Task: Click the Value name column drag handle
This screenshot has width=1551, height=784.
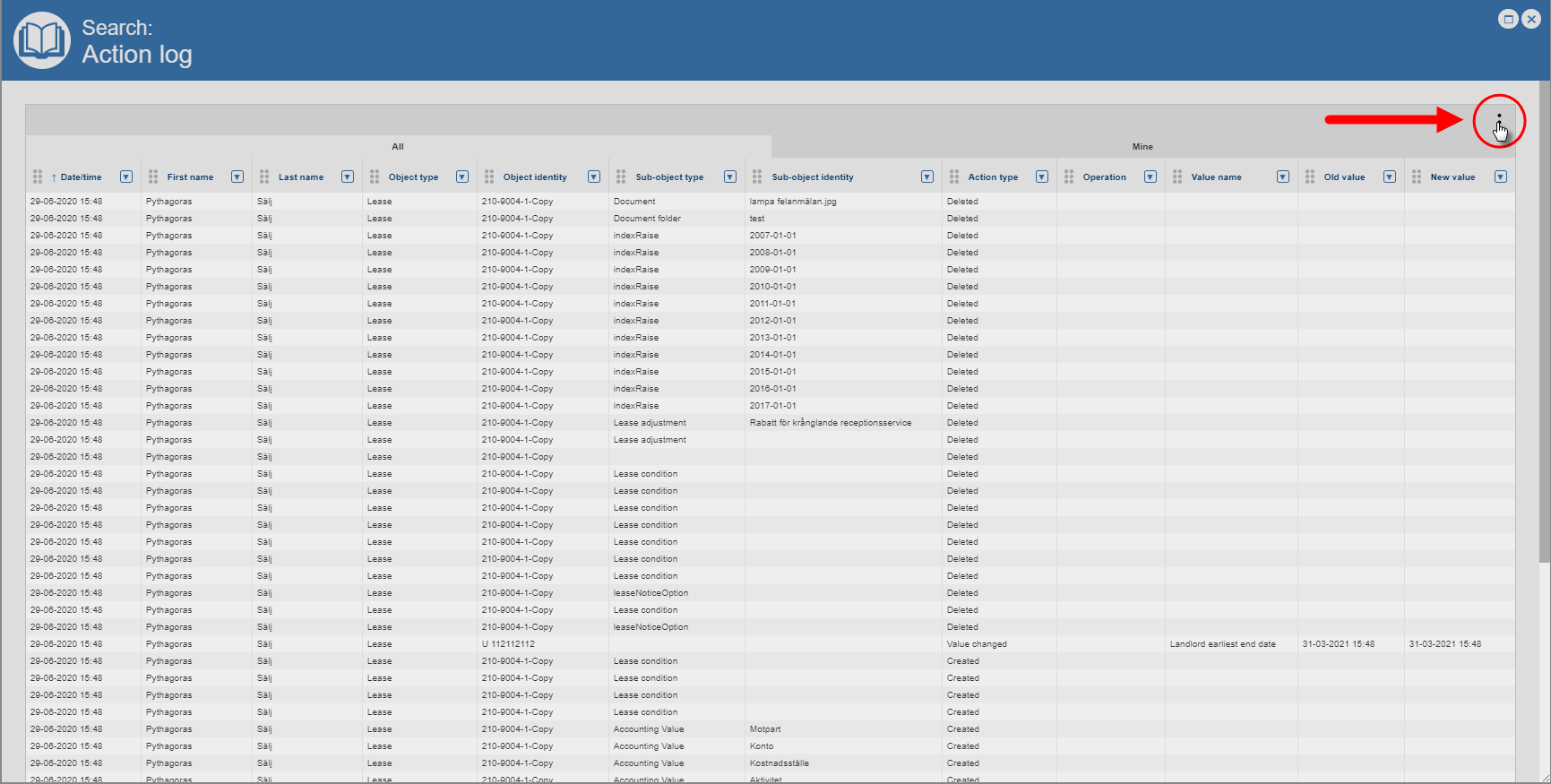Action: pos(1177,177)
